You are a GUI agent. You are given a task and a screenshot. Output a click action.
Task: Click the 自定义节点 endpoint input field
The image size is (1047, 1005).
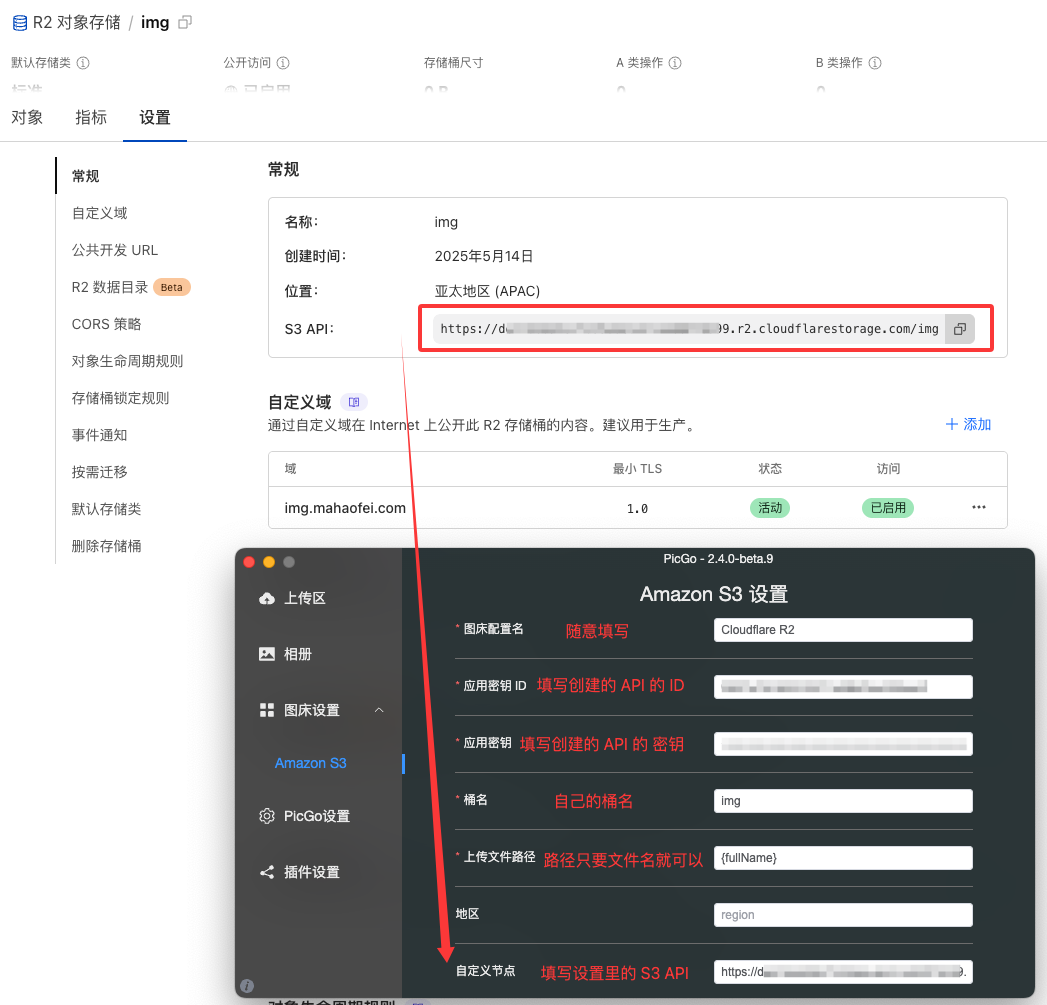(843, 972)
